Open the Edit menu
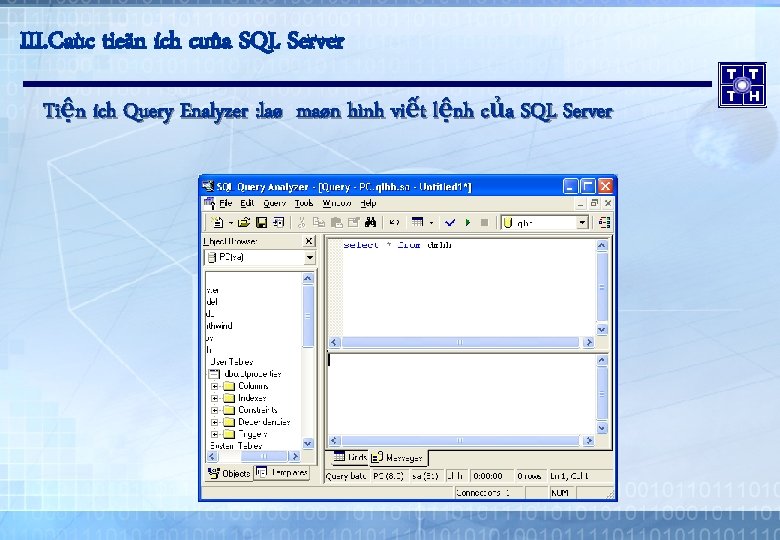The height and width of the screenshot is (540, 780). 247,203
